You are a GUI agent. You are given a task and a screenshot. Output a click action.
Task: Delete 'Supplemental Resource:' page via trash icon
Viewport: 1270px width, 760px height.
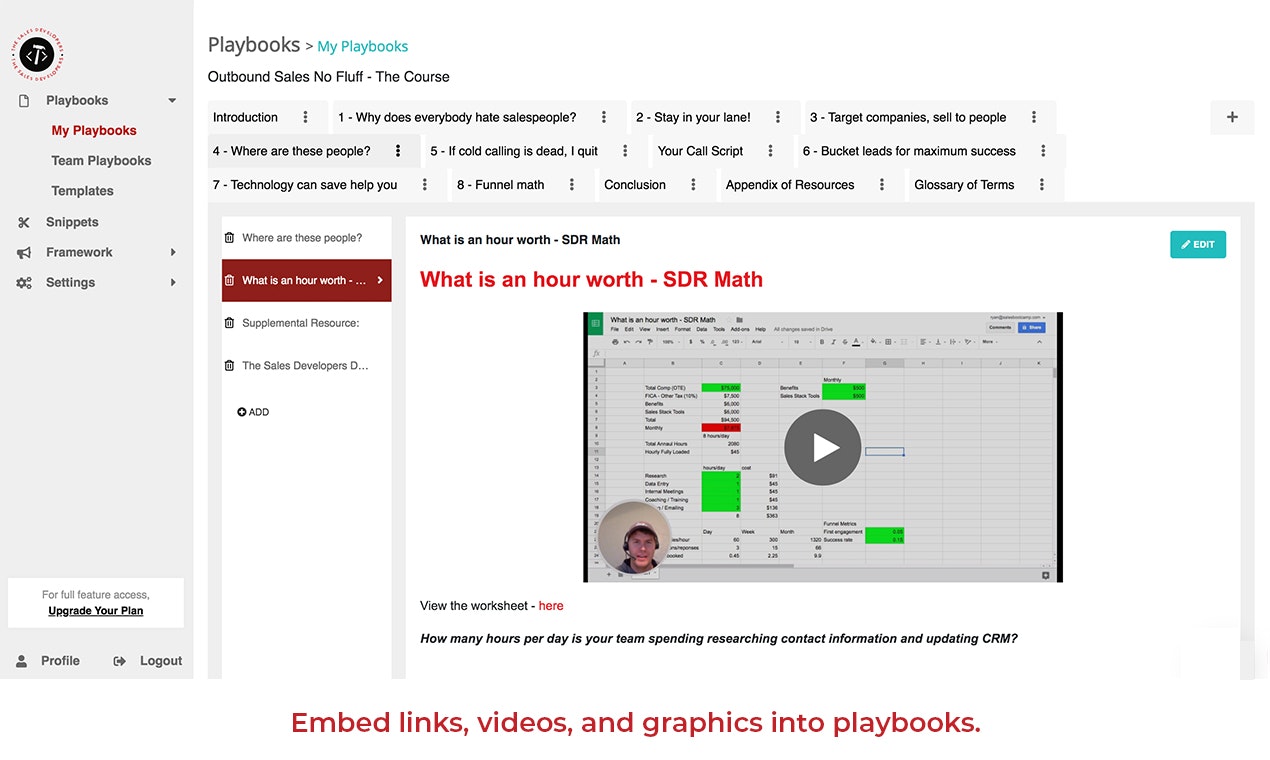click(229, 323)
